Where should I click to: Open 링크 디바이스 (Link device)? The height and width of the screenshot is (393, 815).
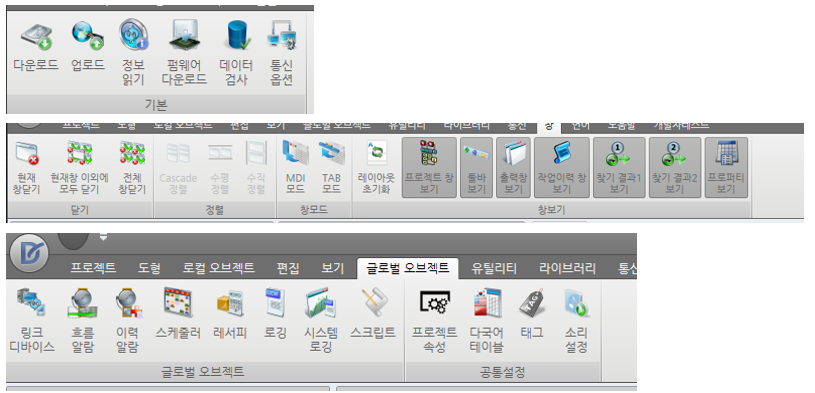[32, 321]
